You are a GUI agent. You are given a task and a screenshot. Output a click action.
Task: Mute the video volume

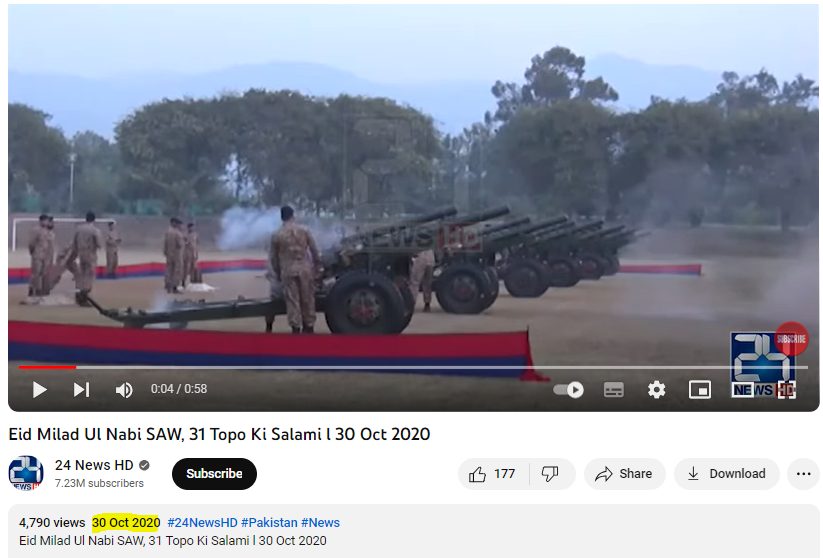[x=124, y=390]
